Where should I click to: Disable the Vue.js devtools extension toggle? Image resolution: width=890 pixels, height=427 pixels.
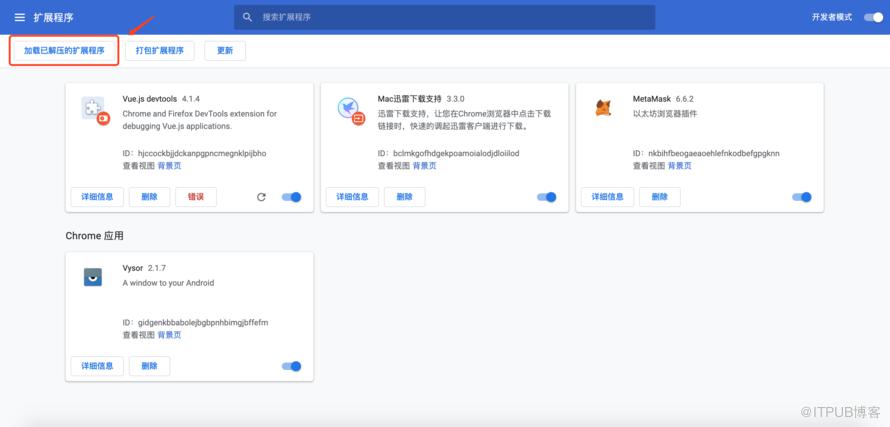[x=292, y=197]
